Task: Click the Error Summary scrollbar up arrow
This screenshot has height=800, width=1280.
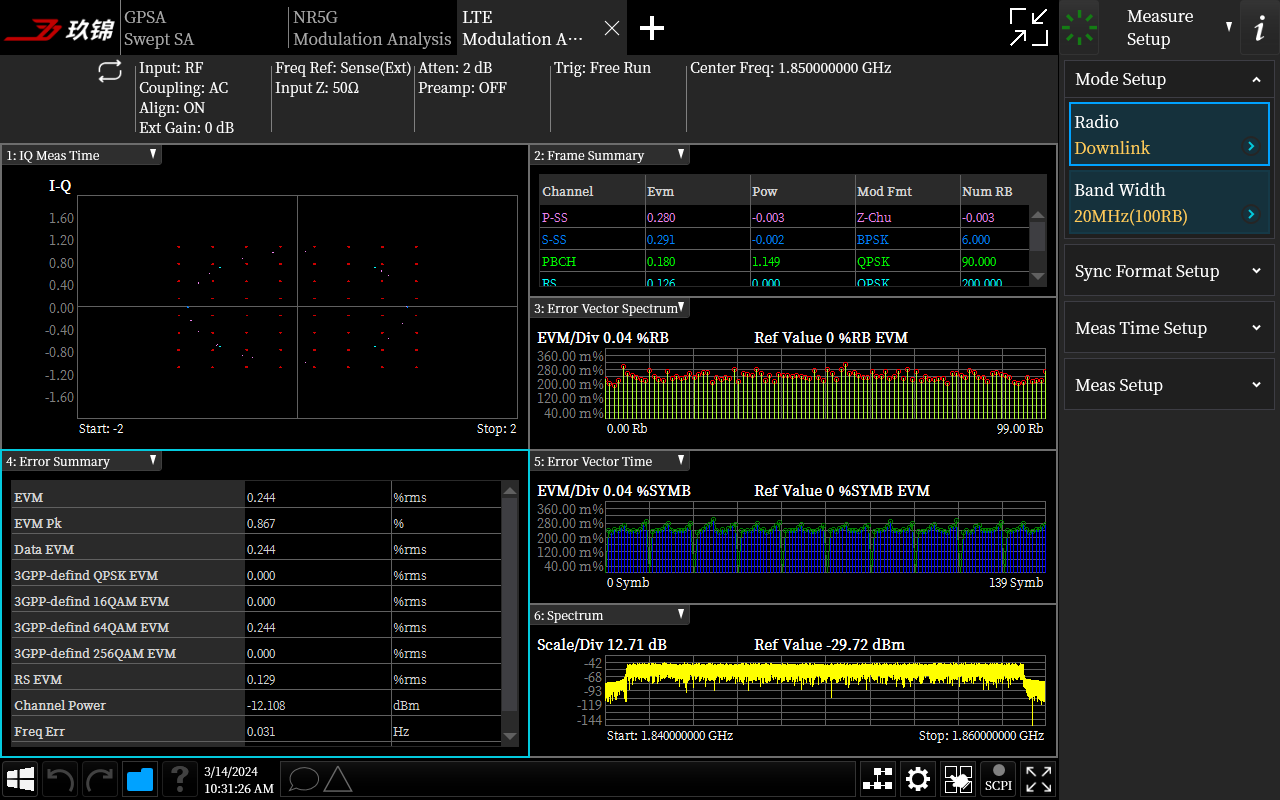Action: click(x=510, y=490)
